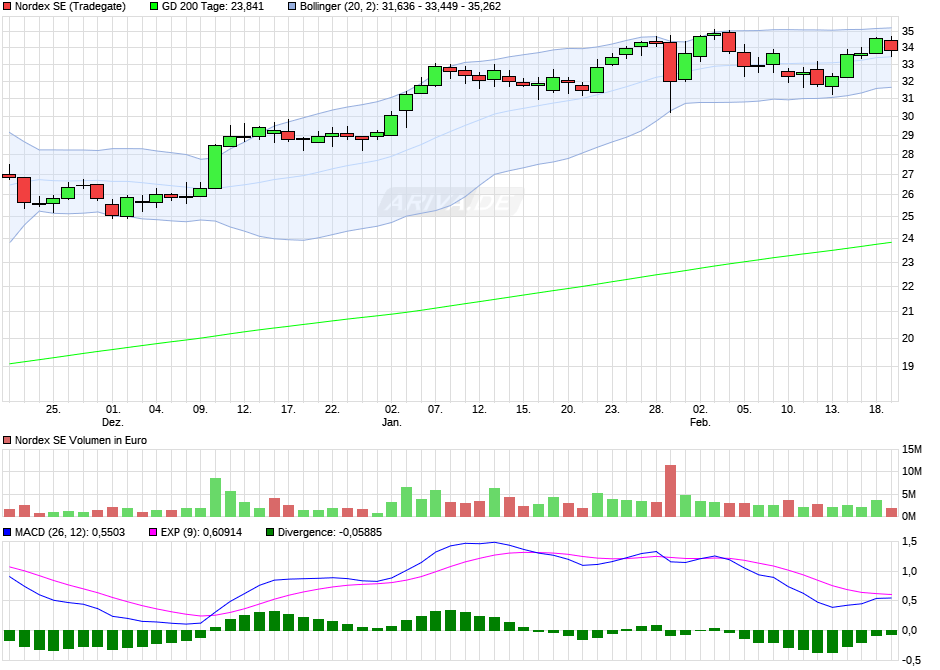Click the green GD 200 moving average line
Image resolution: width=940 pixels, height=670 pixels.
pyautogui.click(x=450, y=306)
